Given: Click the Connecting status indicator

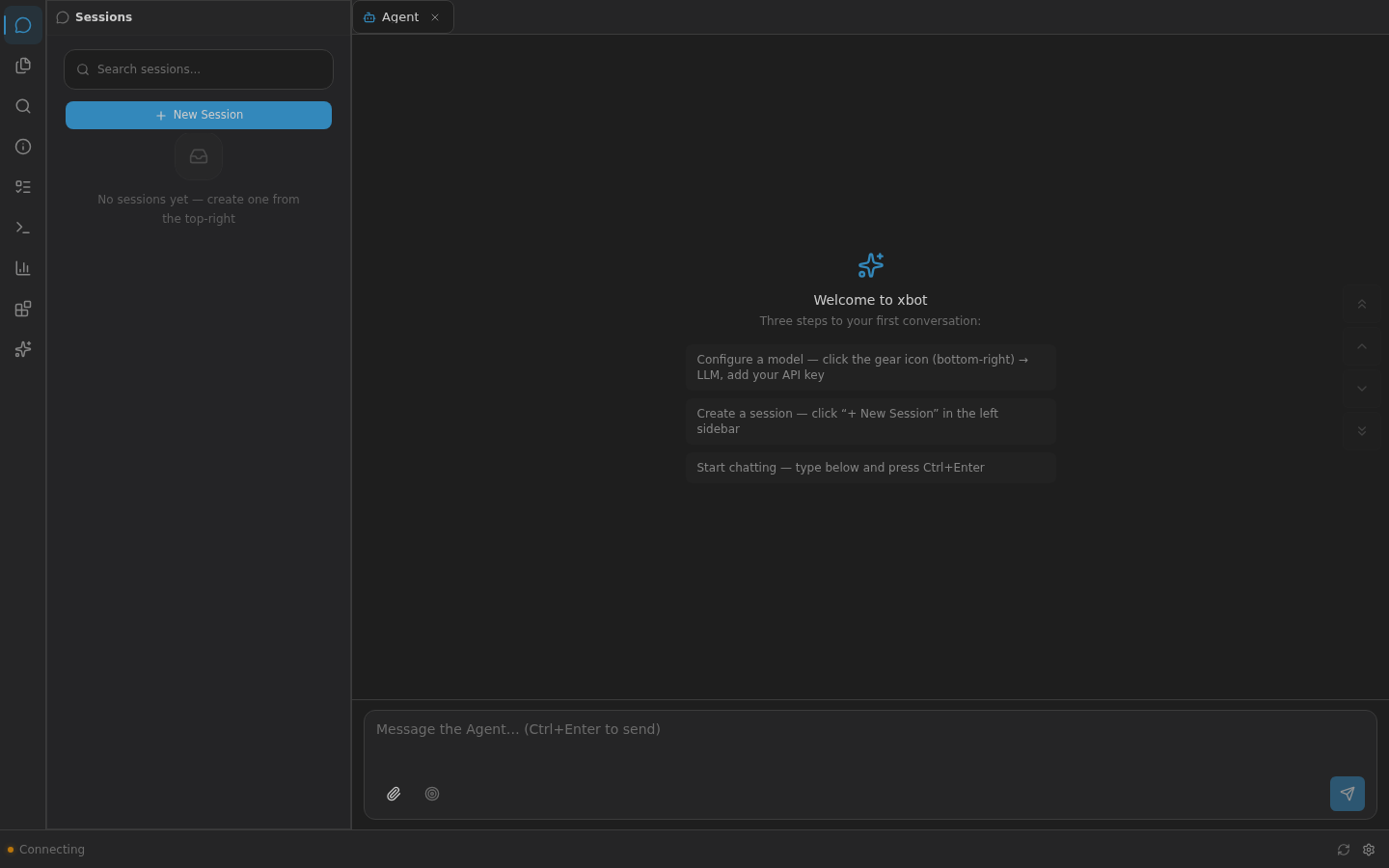Looking at the screenshot, I should pyautogui.click(x=46, y=850).
